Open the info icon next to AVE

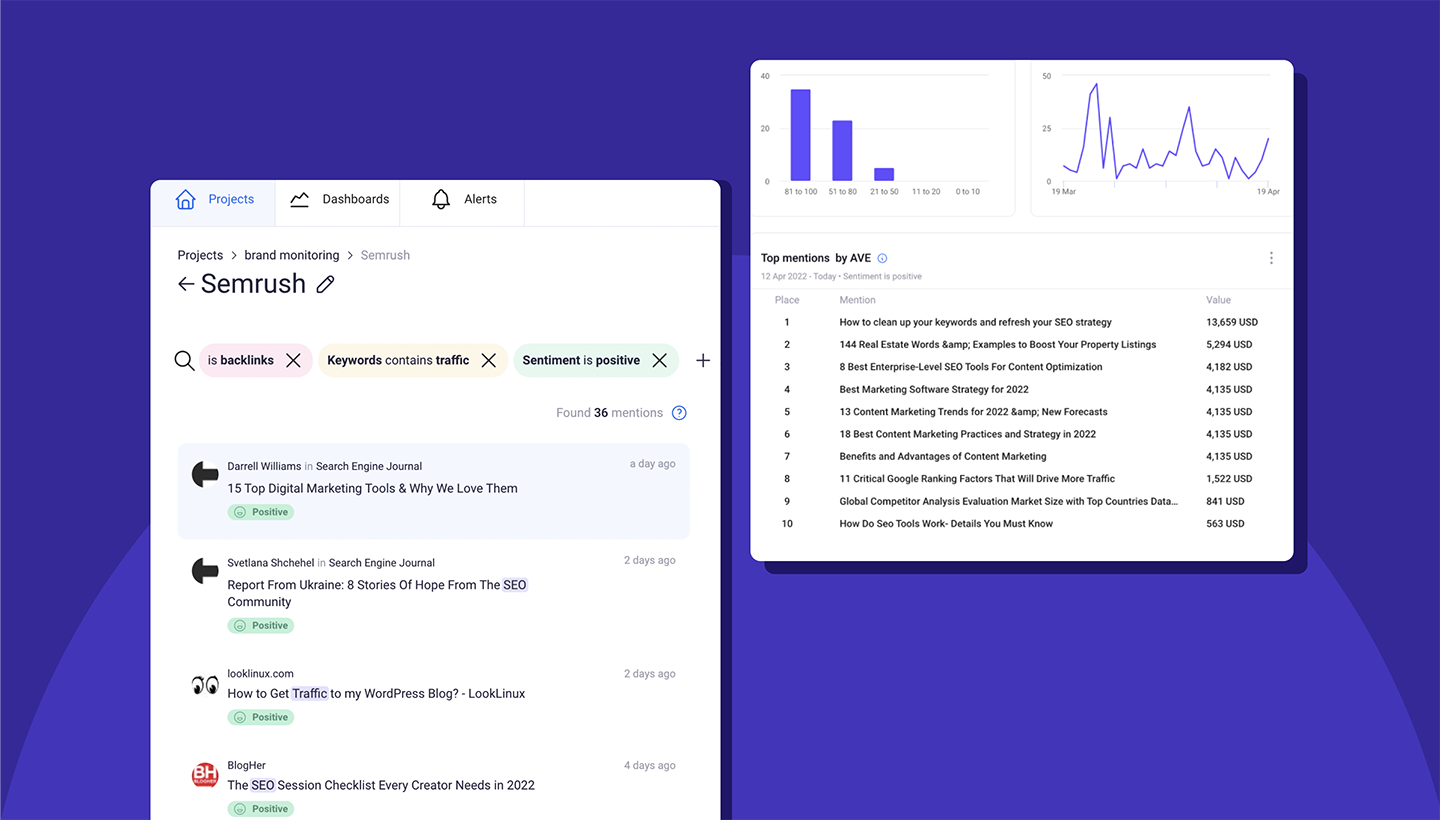[x=882, y=258]
